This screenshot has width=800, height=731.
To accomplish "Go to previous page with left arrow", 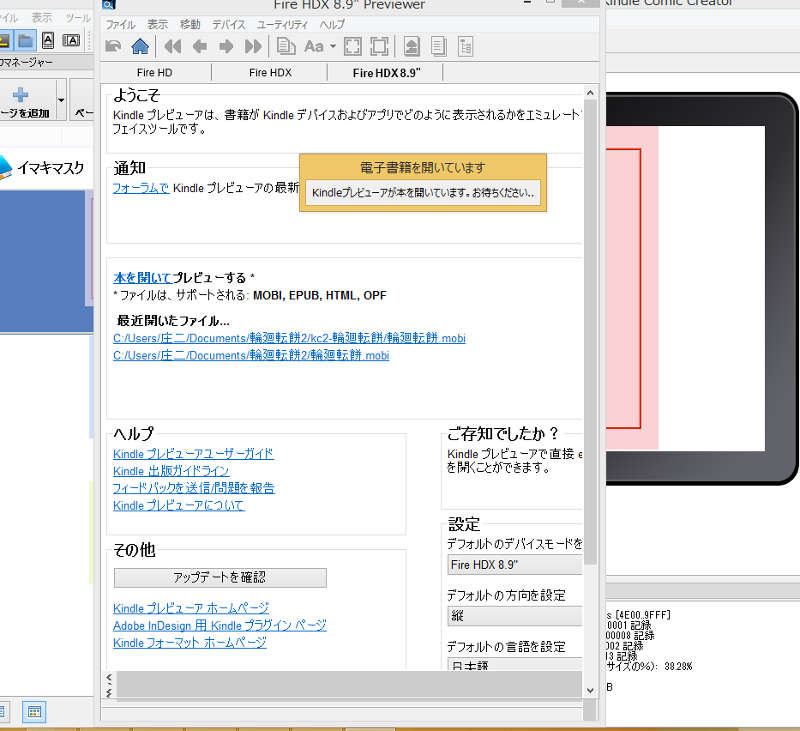I will (199, 47).
